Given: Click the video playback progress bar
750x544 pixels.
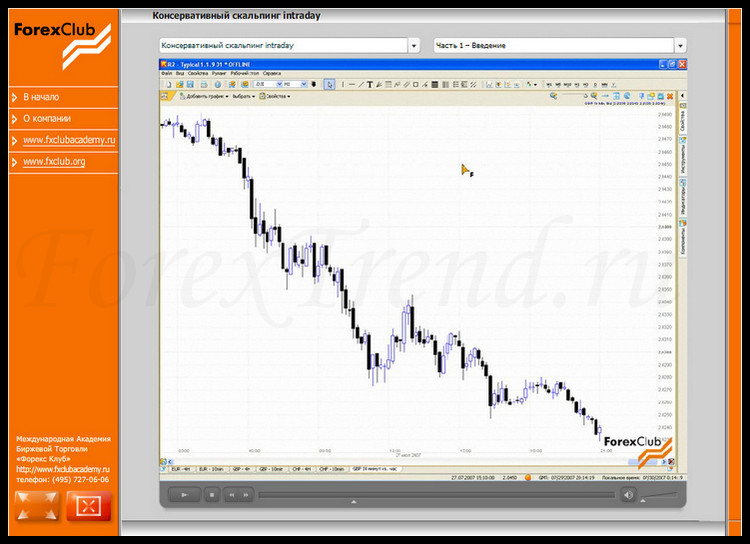Looking at the screenshot, I should (x=436, y=495).
